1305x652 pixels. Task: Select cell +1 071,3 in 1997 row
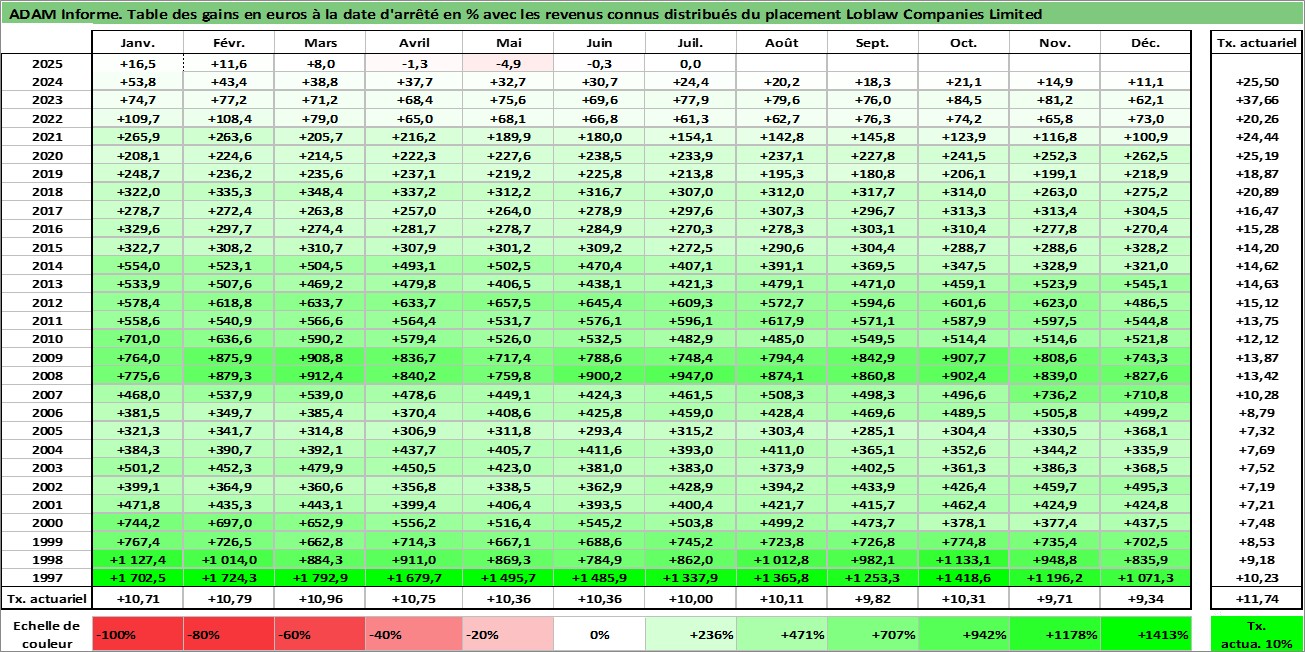pos(1146,578)
